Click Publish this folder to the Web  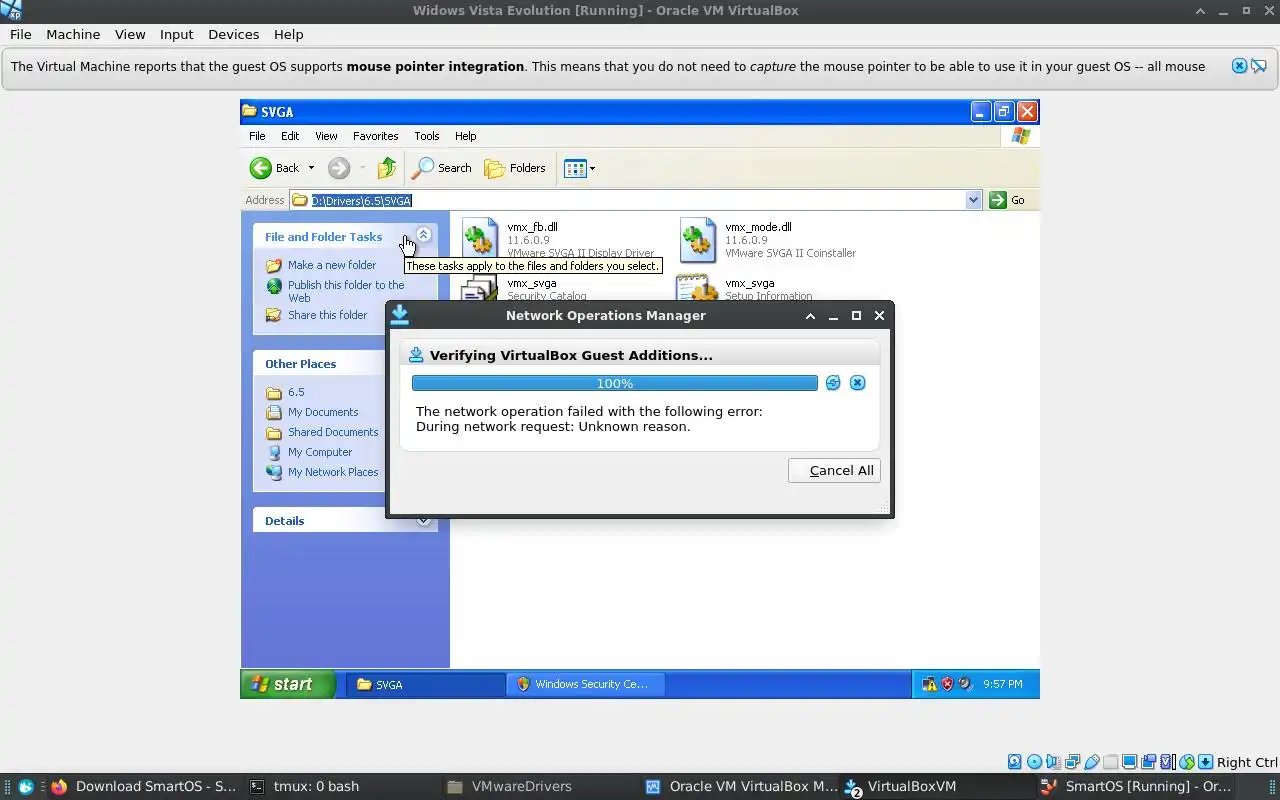(346, 291)
